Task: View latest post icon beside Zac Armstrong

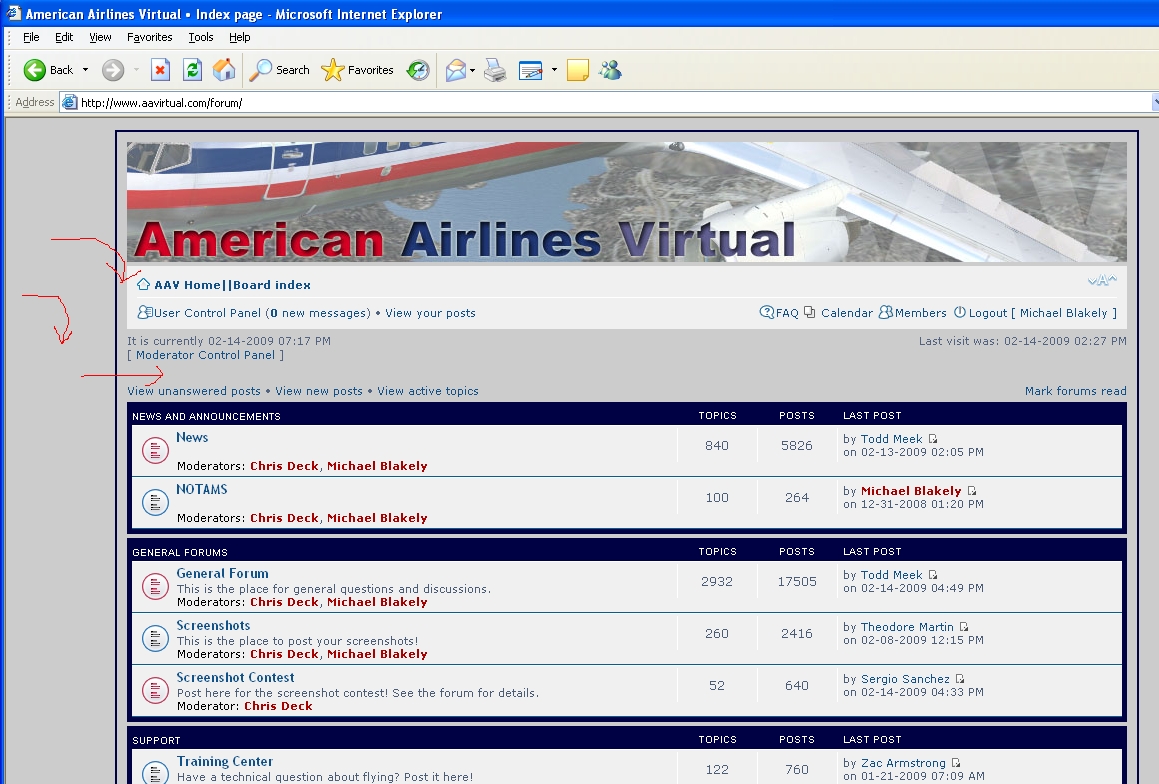Action: (956, 763)
